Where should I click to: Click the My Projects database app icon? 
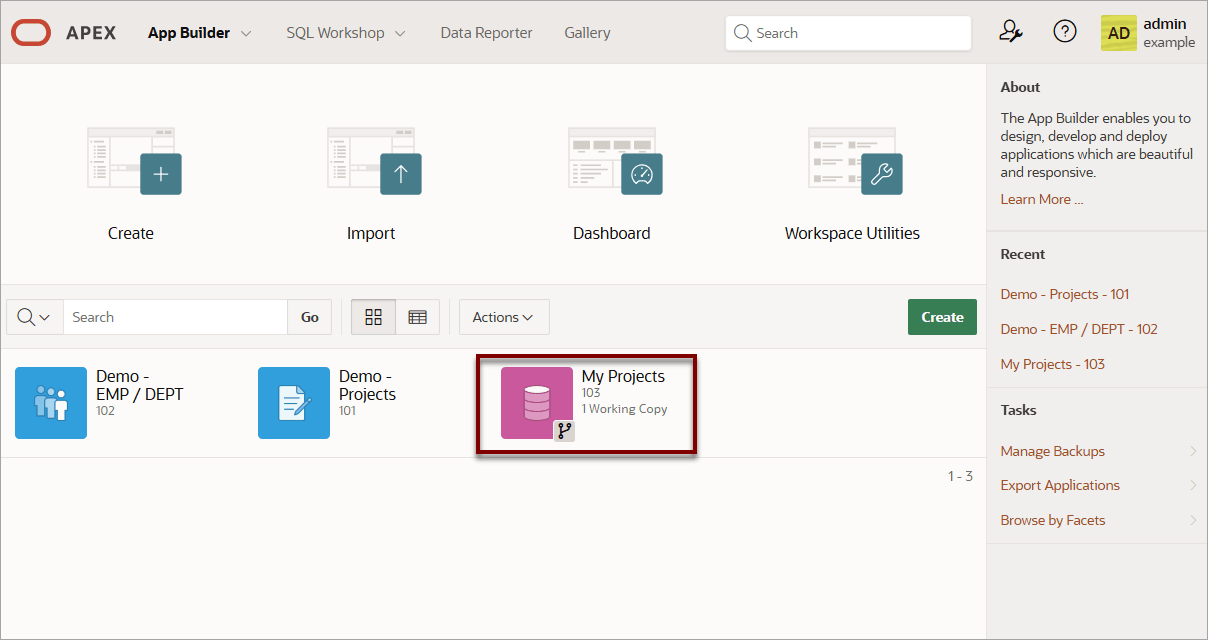537,403
